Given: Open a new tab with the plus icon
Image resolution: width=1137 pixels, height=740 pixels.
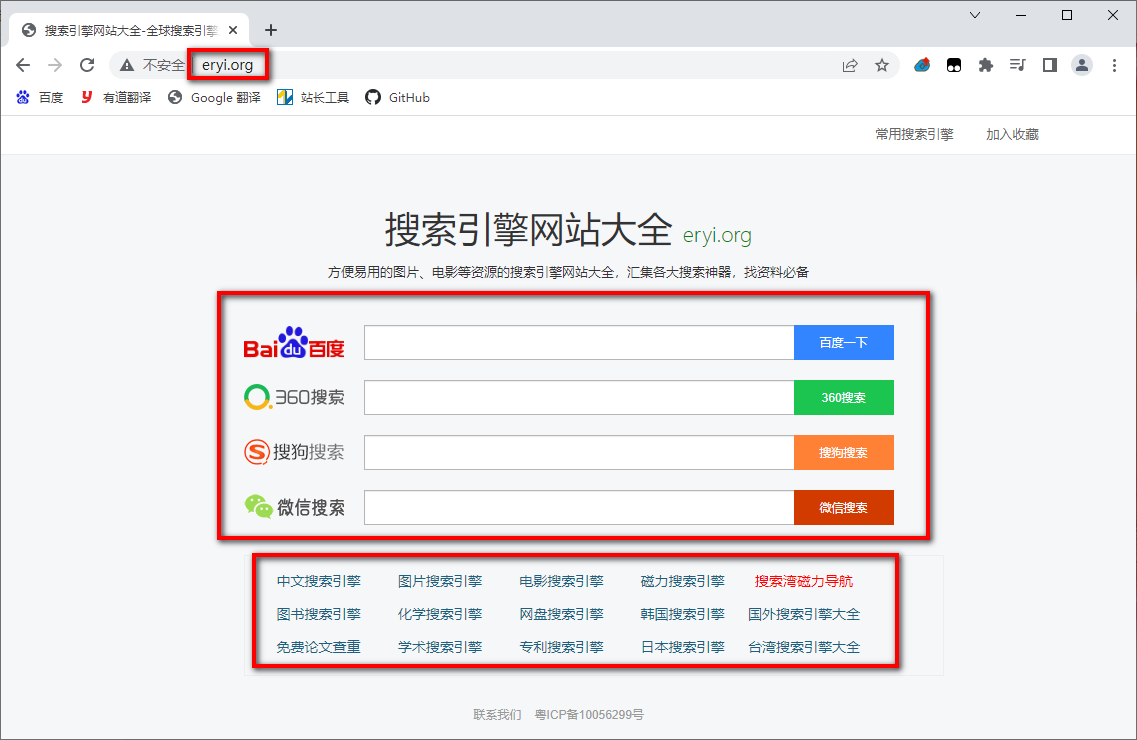Looking at the screenshot, I should tap(270, 30).
